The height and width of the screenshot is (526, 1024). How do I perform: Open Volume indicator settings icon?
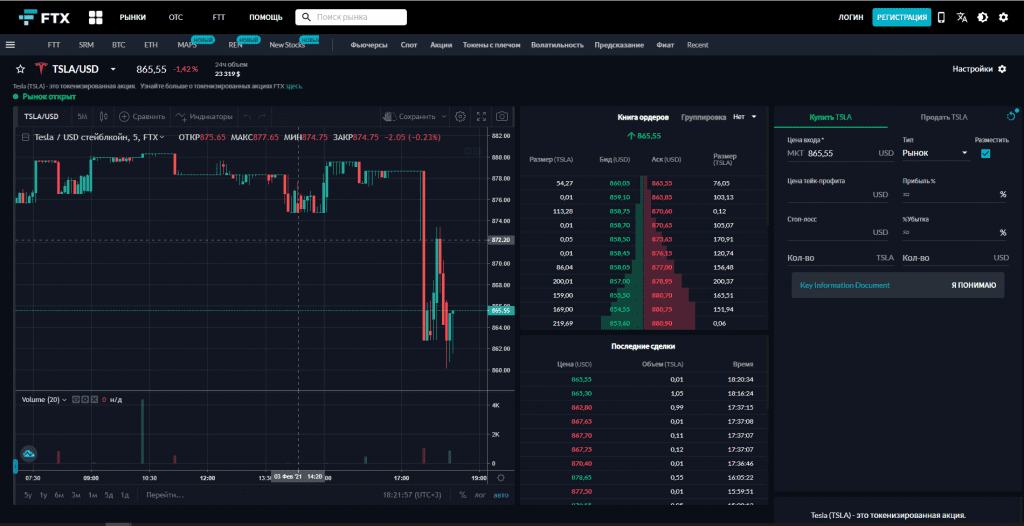85,399
